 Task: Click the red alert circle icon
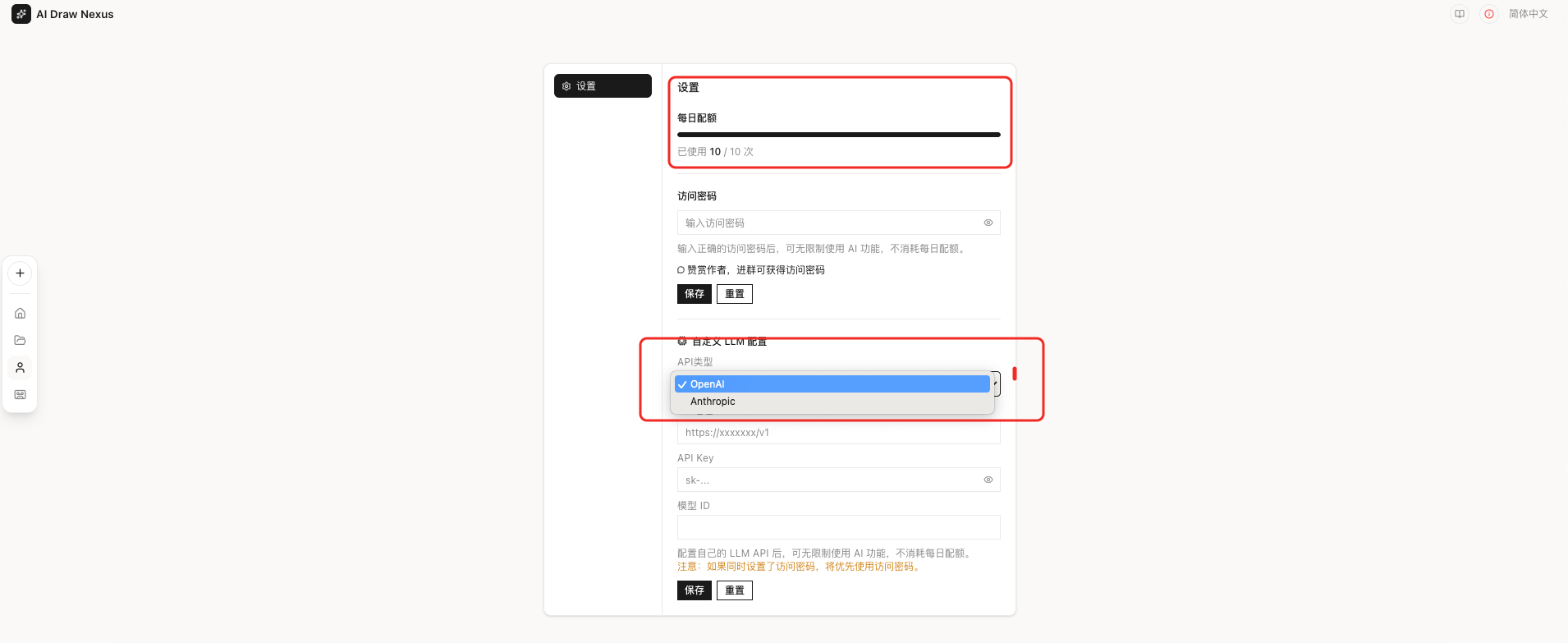point(1488,14)
